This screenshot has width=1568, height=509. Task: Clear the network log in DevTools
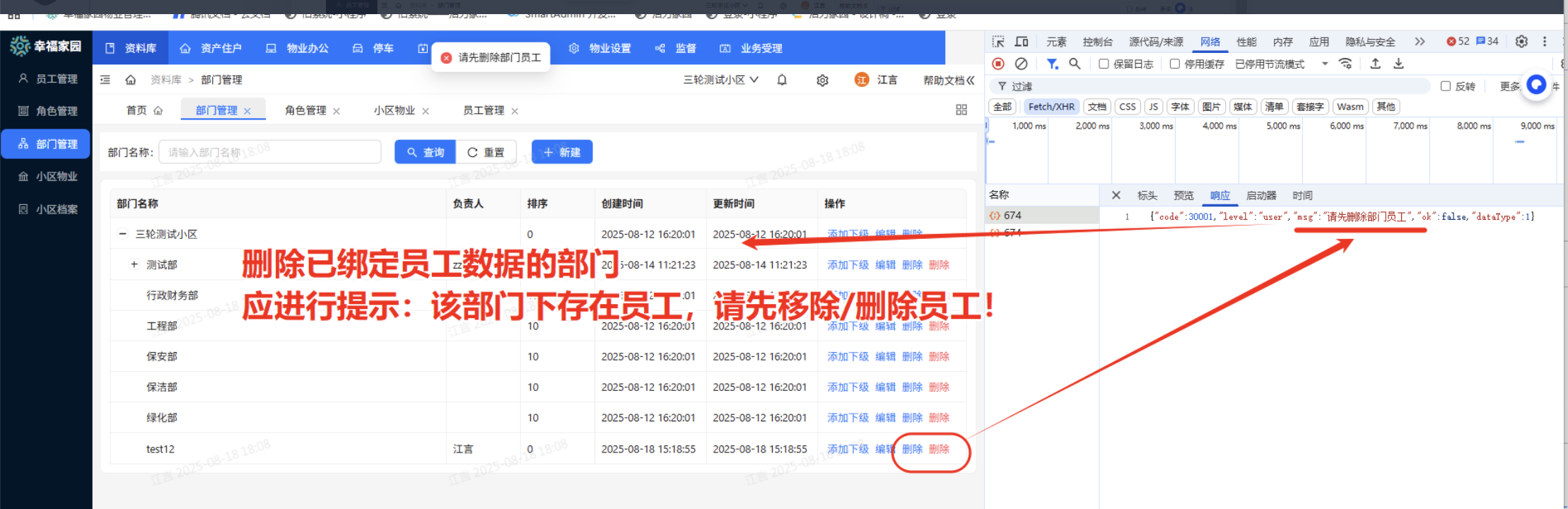tap(1021, 64)
